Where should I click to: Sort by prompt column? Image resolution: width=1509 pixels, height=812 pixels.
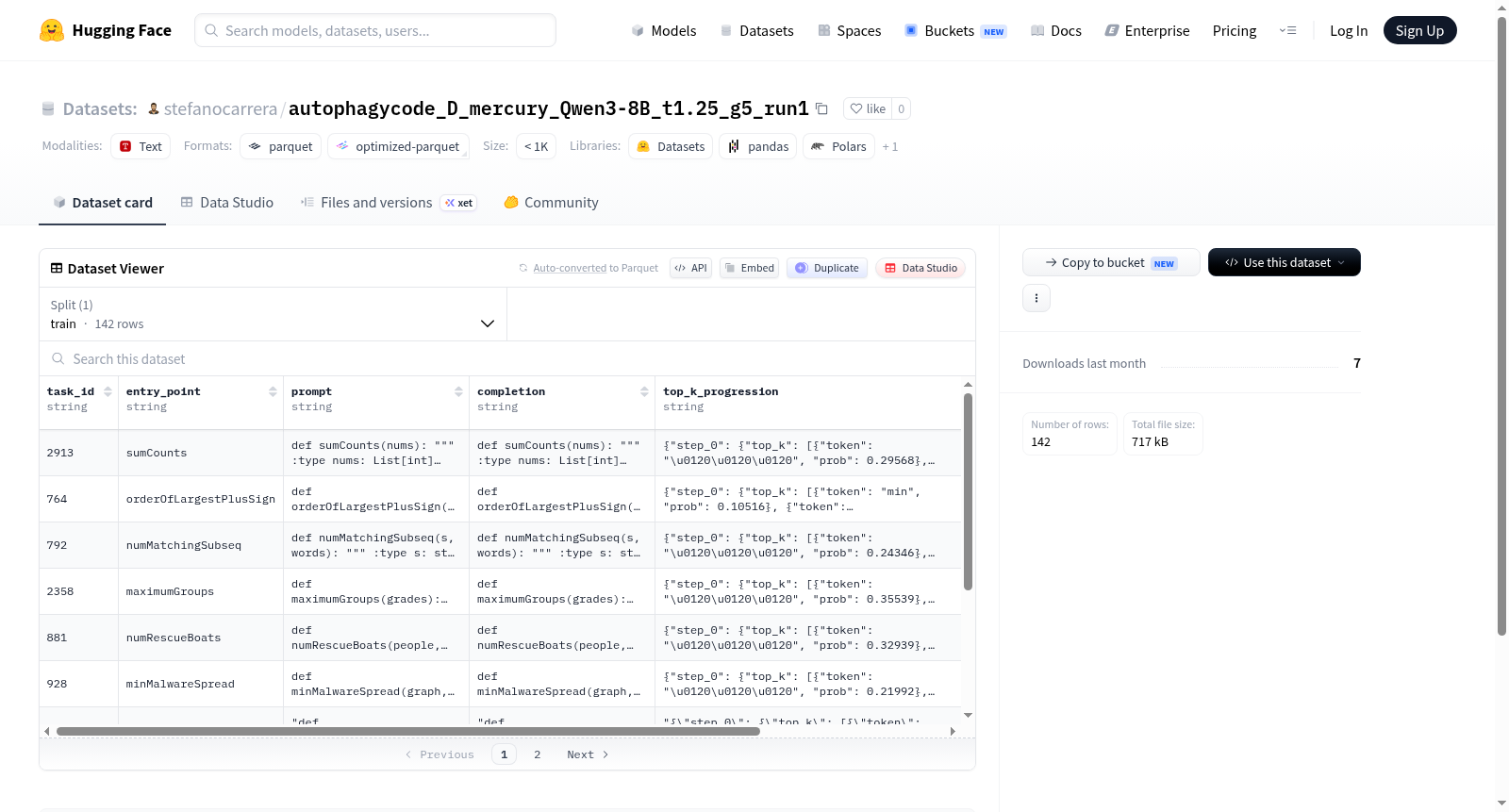tap(458, 391)
